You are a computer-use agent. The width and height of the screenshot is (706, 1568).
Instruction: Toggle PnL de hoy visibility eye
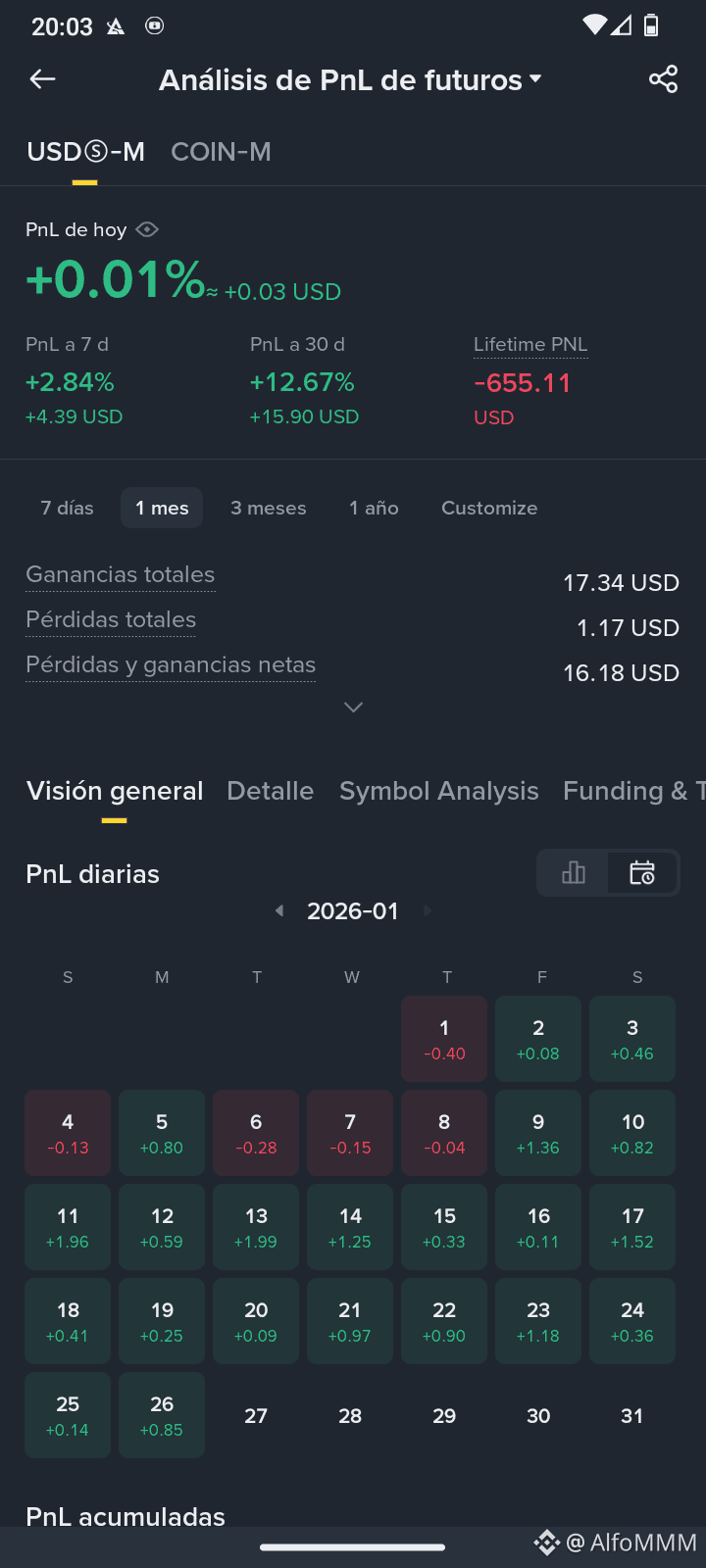pyautogui.click(x=147, y=229)
